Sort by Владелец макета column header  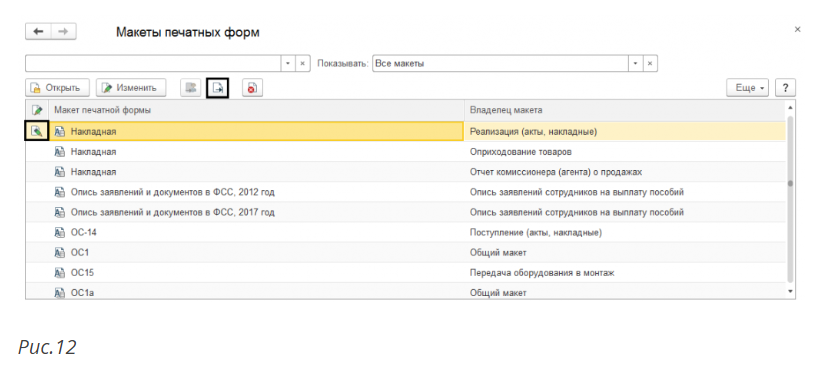coord(506,110)
